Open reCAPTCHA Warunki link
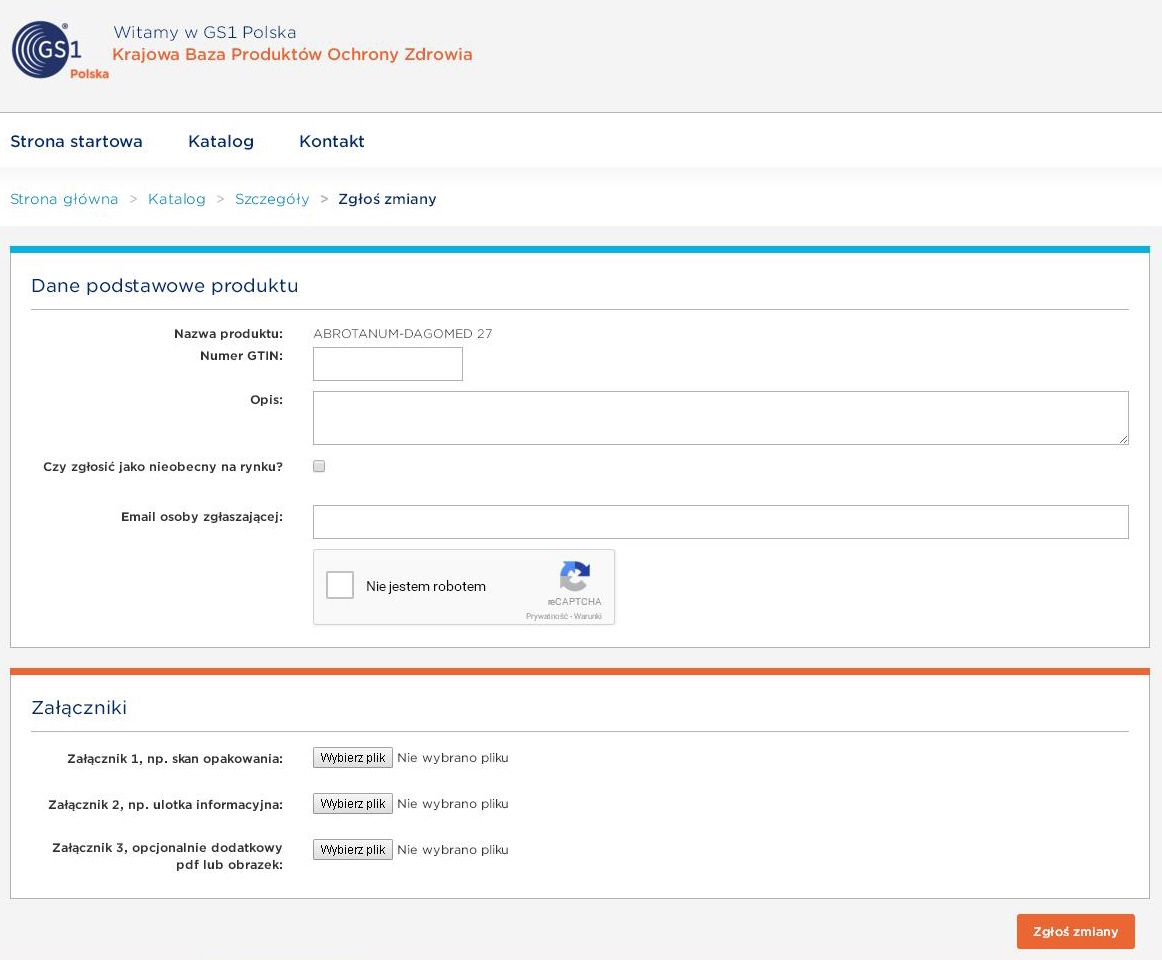The image size is (1162, 960). point(588,617)
